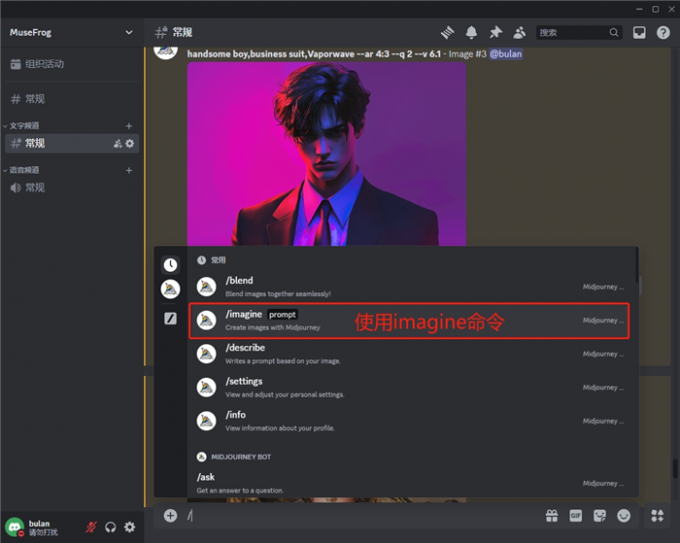Open the generated portrait image
The height and width of the screenshot is (543, 680).
click(x=327, y=154)
